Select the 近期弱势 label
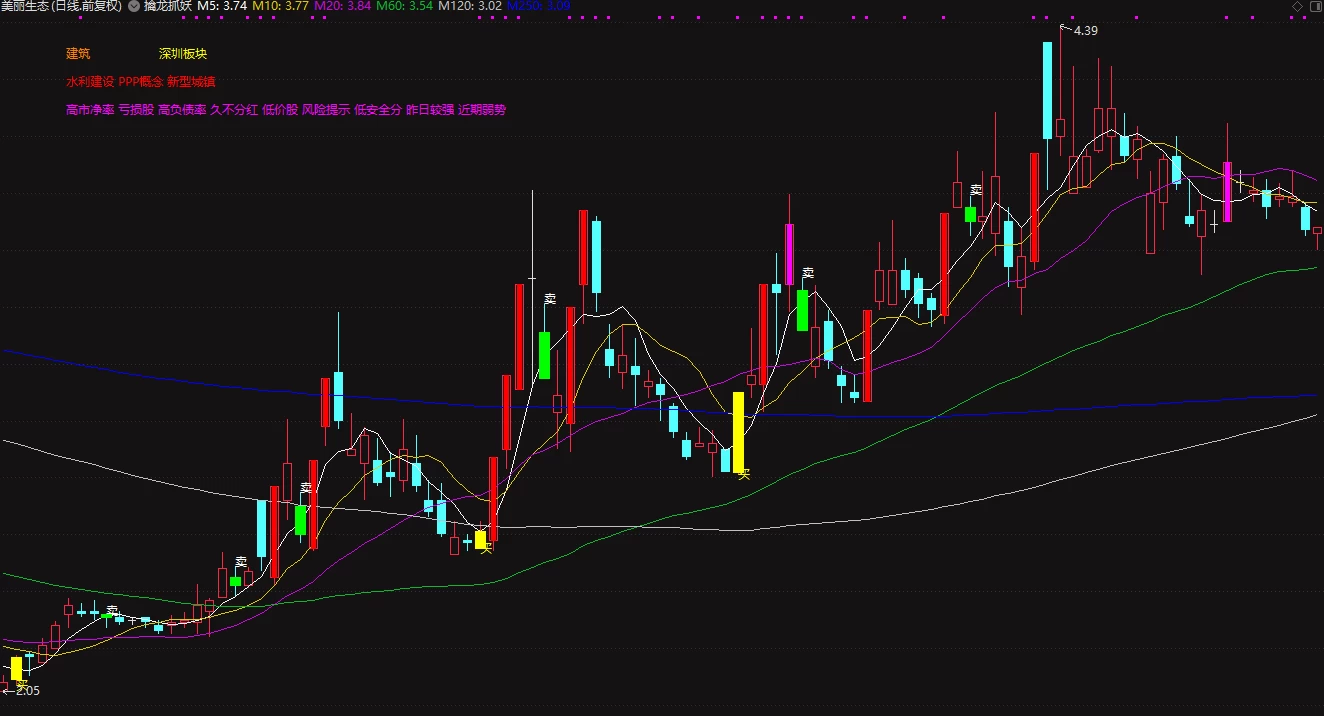Screen dimensions: 1324x716 (482, 110)
